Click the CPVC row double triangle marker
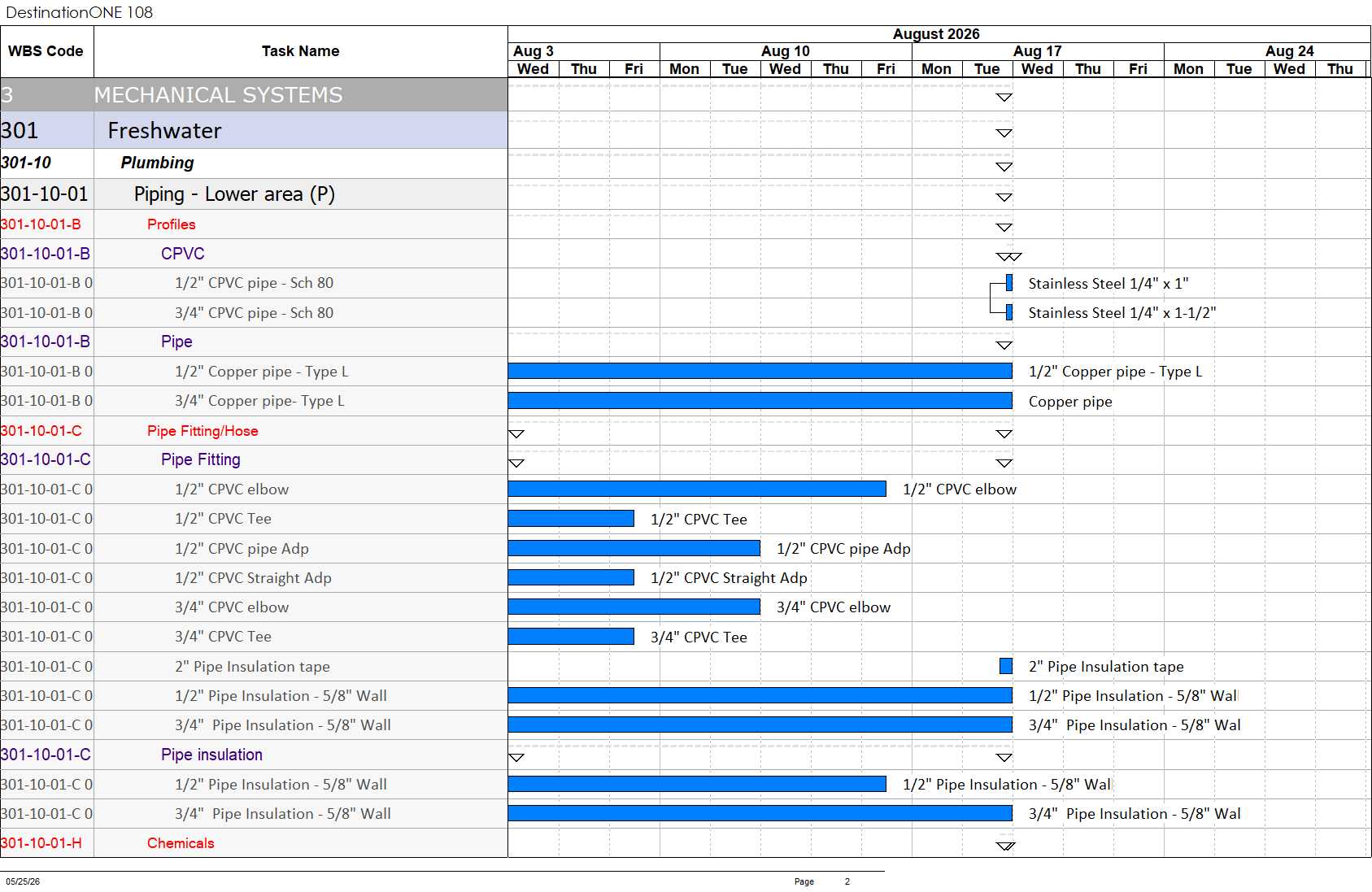Image resolution: width=1372 pixels, height=892 pixels. (x=1008, y=257)
